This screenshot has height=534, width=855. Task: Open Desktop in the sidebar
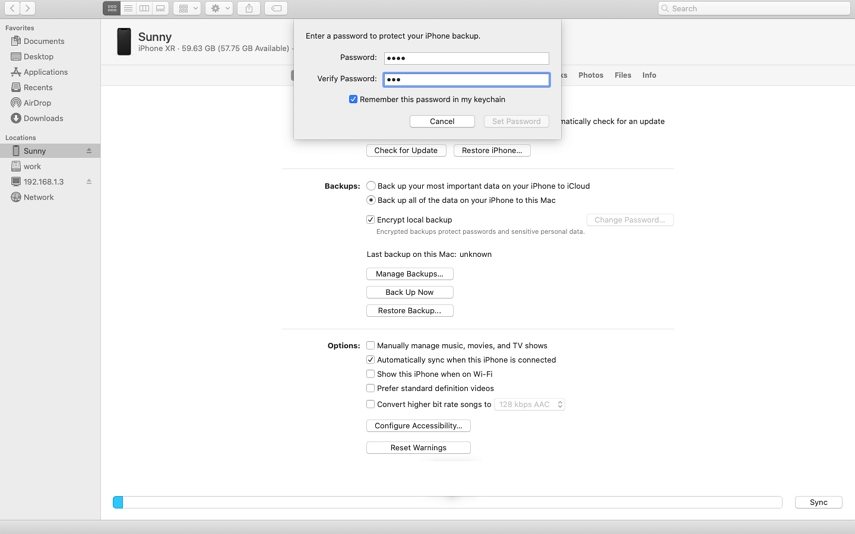tap(38, 56)
